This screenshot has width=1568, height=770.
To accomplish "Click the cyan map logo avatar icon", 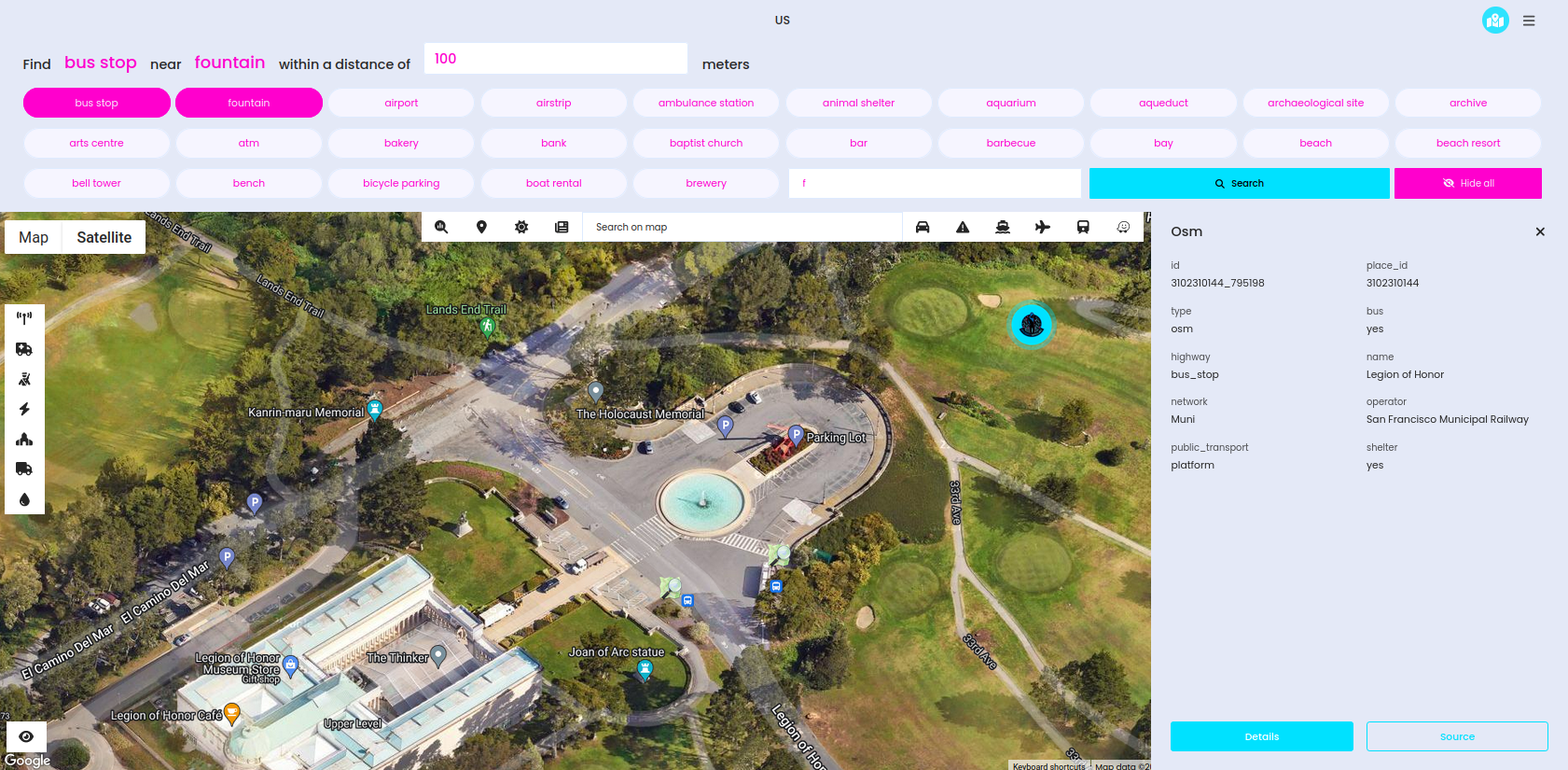I will coord(1495,20).
